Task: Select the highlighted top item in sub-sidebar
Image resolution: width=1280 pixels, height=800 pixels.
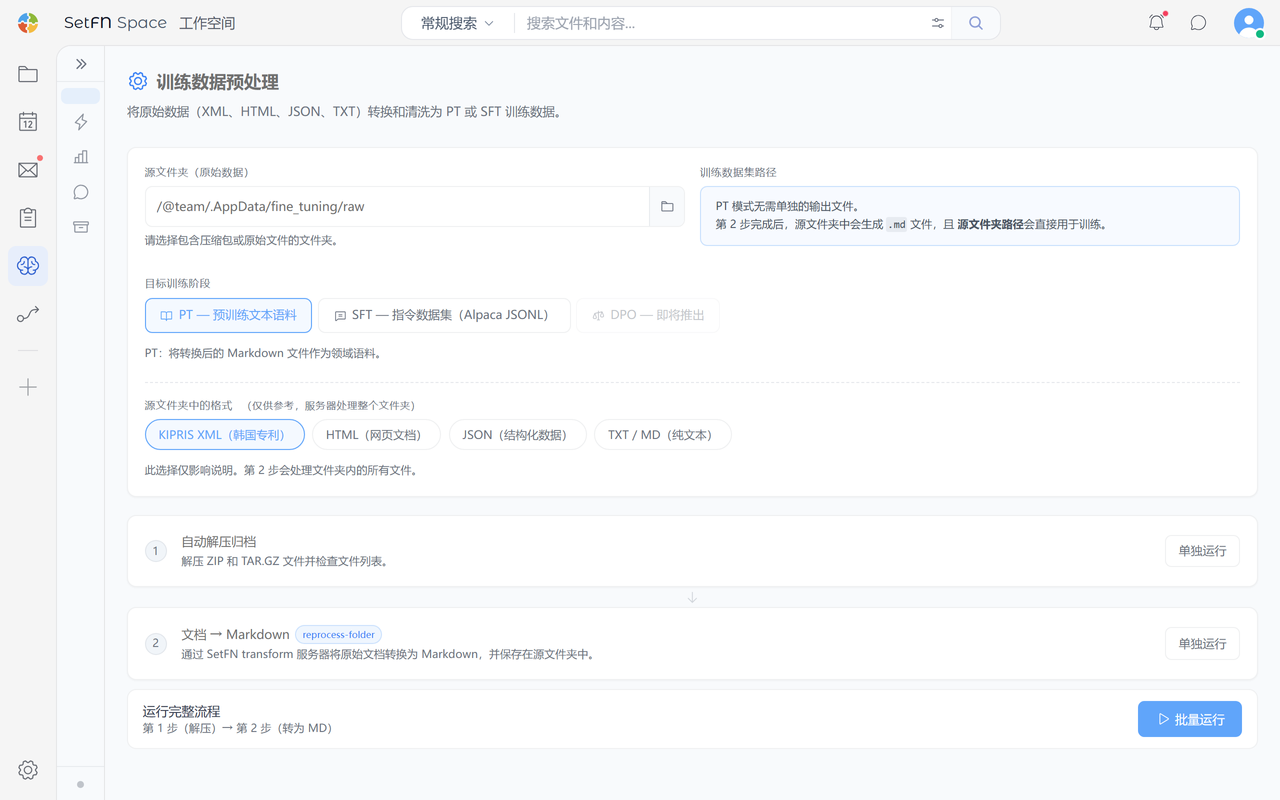Action: click(81, 96)
